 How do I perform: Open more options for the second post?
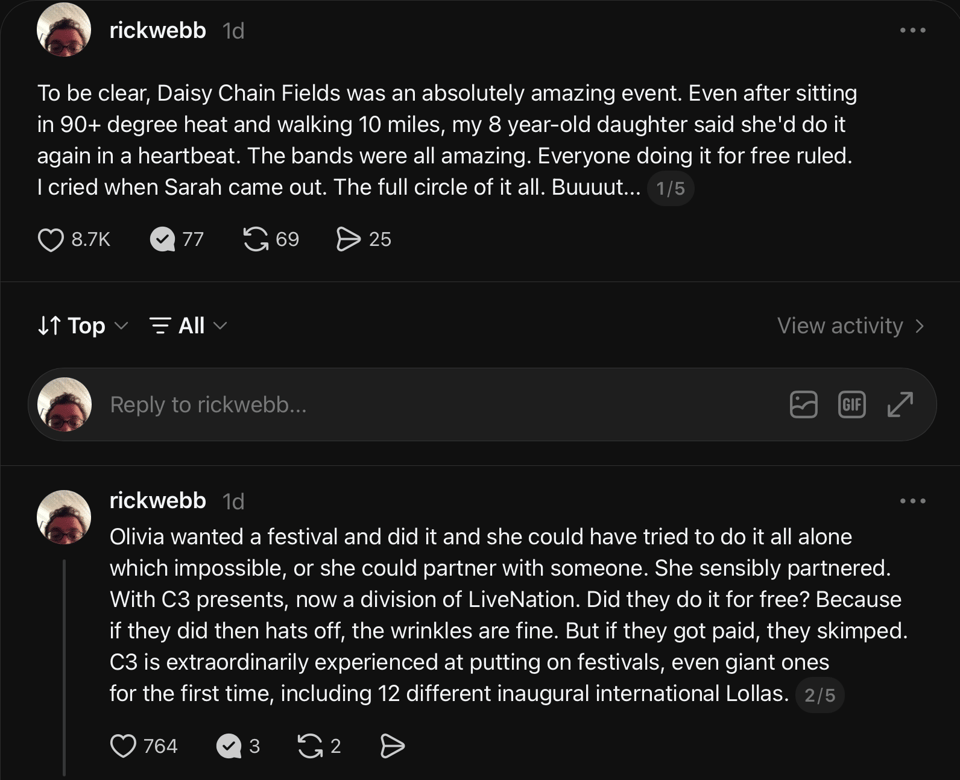coord(912,501)
